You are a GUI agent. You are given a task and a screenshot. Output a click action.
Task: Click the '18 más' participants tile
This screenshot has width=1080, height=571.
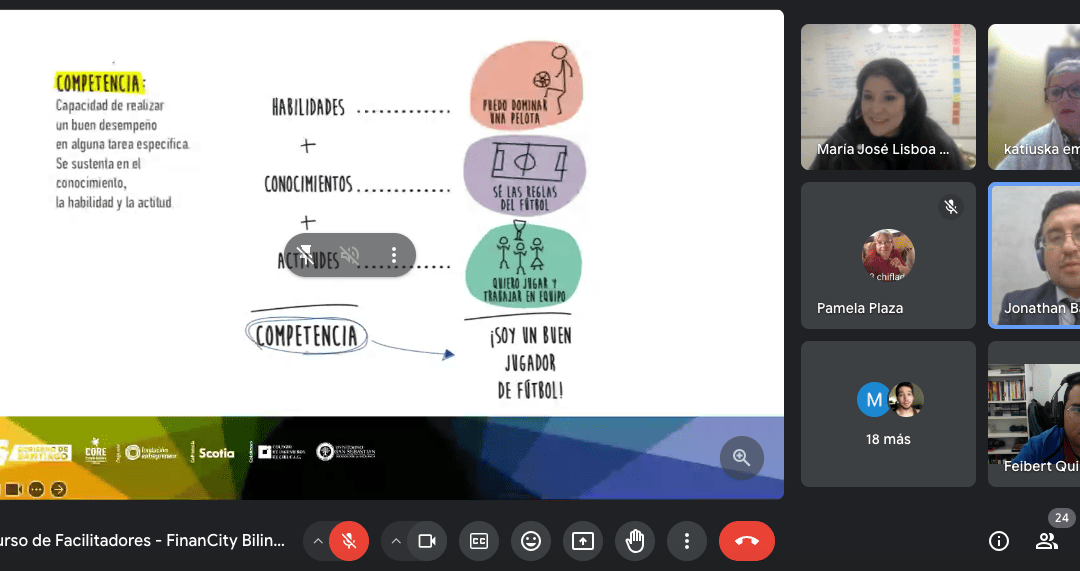point(888,414)
